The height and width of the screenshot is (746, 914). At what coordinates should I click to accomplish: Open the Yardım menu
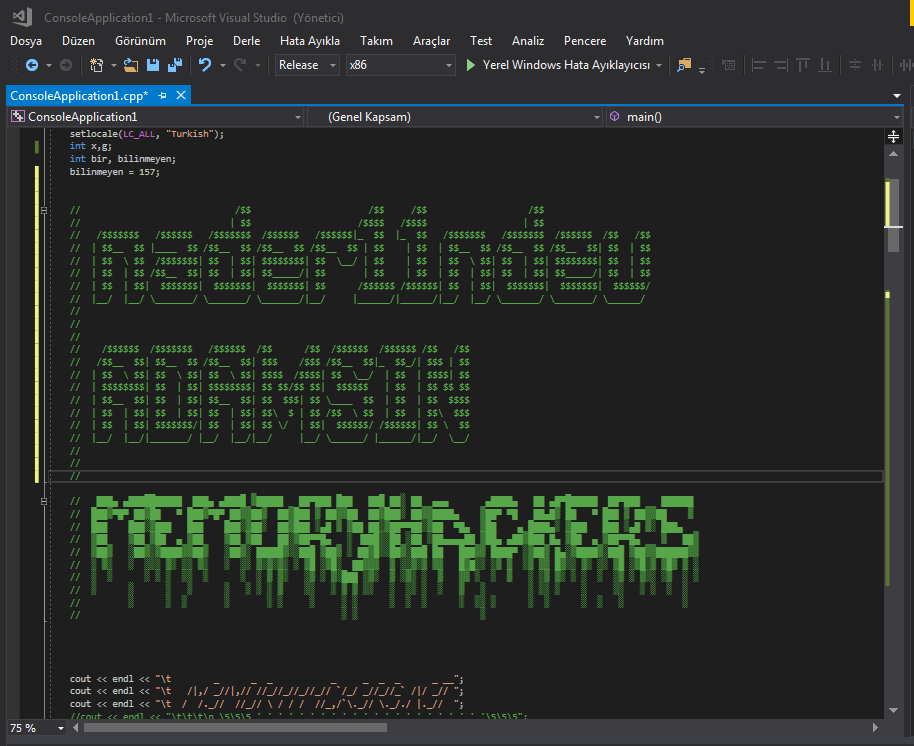[x=644, y=41]
